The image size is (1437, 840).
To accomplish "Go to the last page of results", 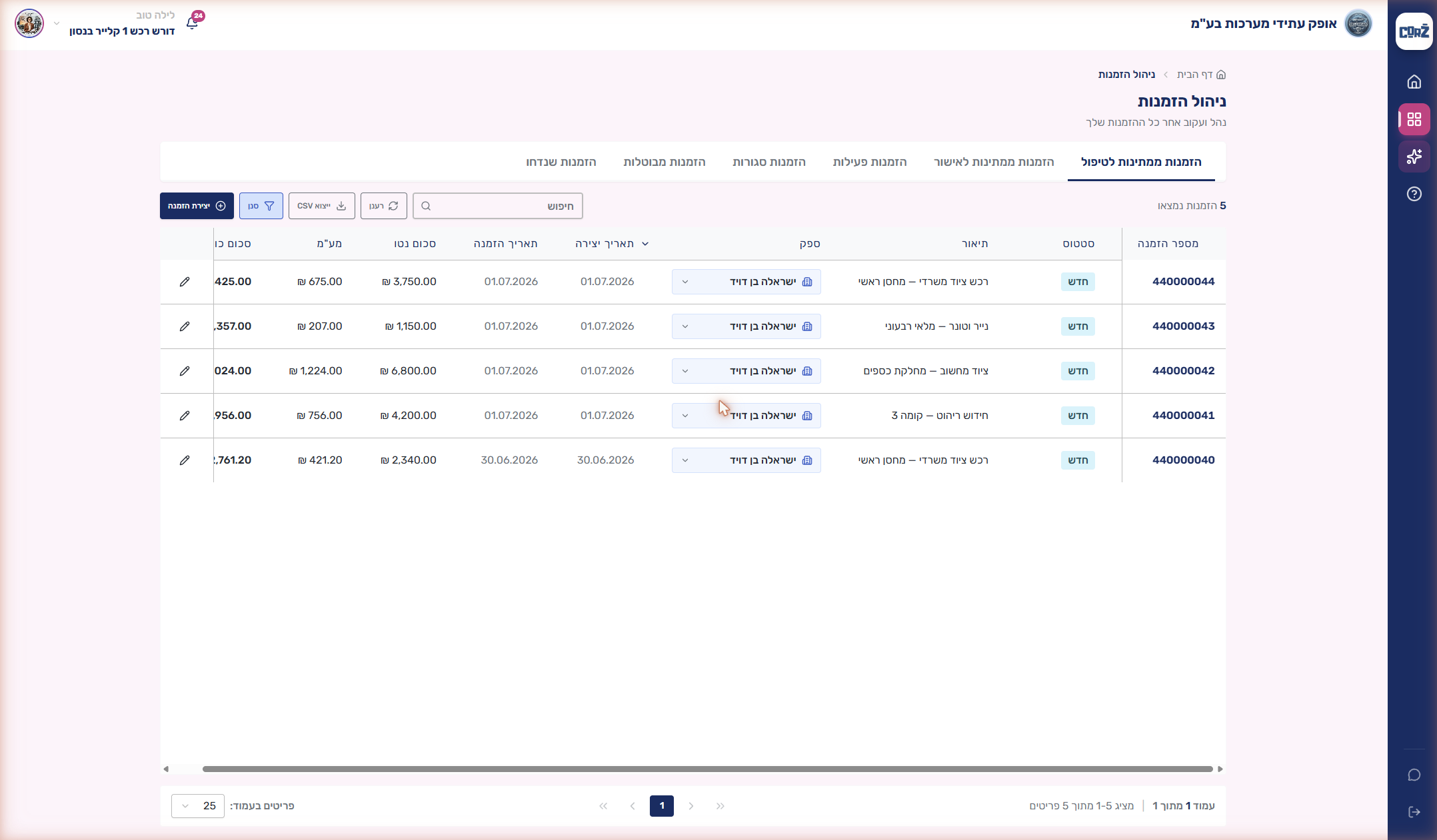I will (603, 806).
